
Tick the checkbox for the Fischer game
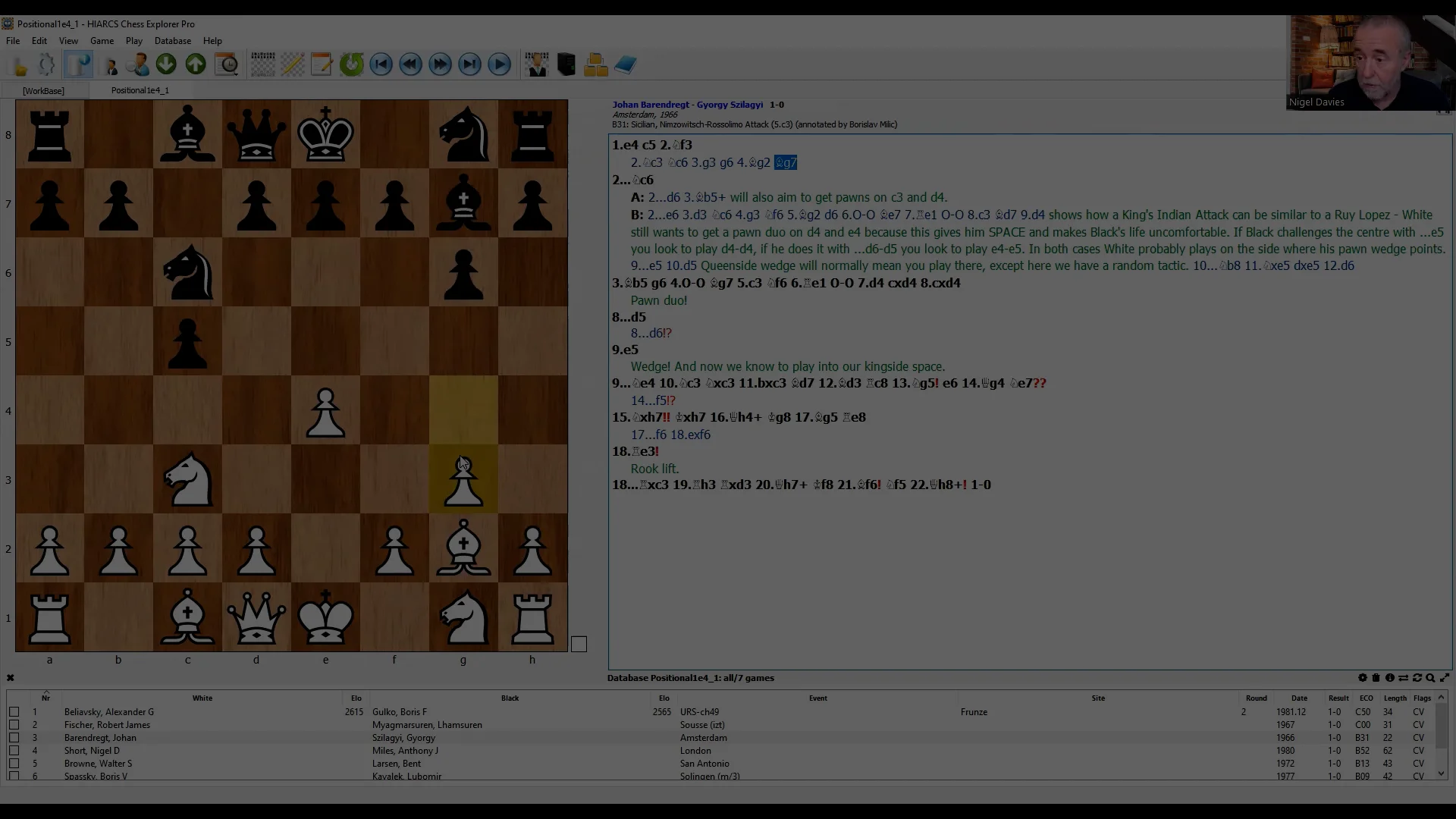pos(15,725)
